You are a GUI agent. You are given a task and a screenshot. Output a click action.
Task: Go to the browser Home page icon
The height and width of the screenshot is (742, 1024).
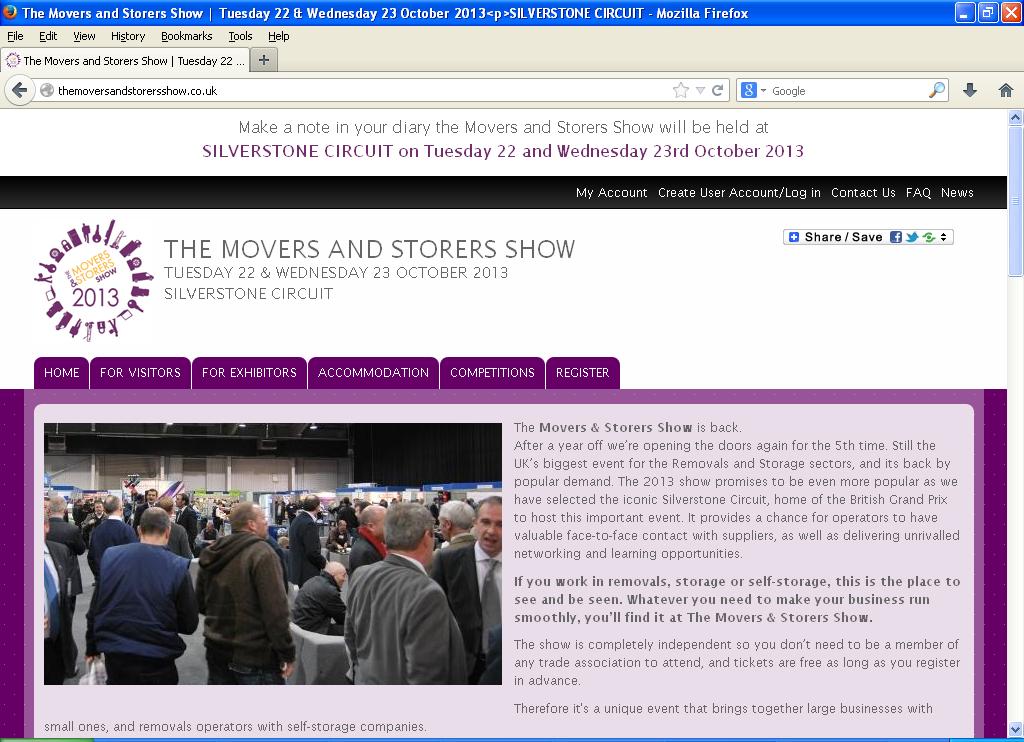[1006, 90]
